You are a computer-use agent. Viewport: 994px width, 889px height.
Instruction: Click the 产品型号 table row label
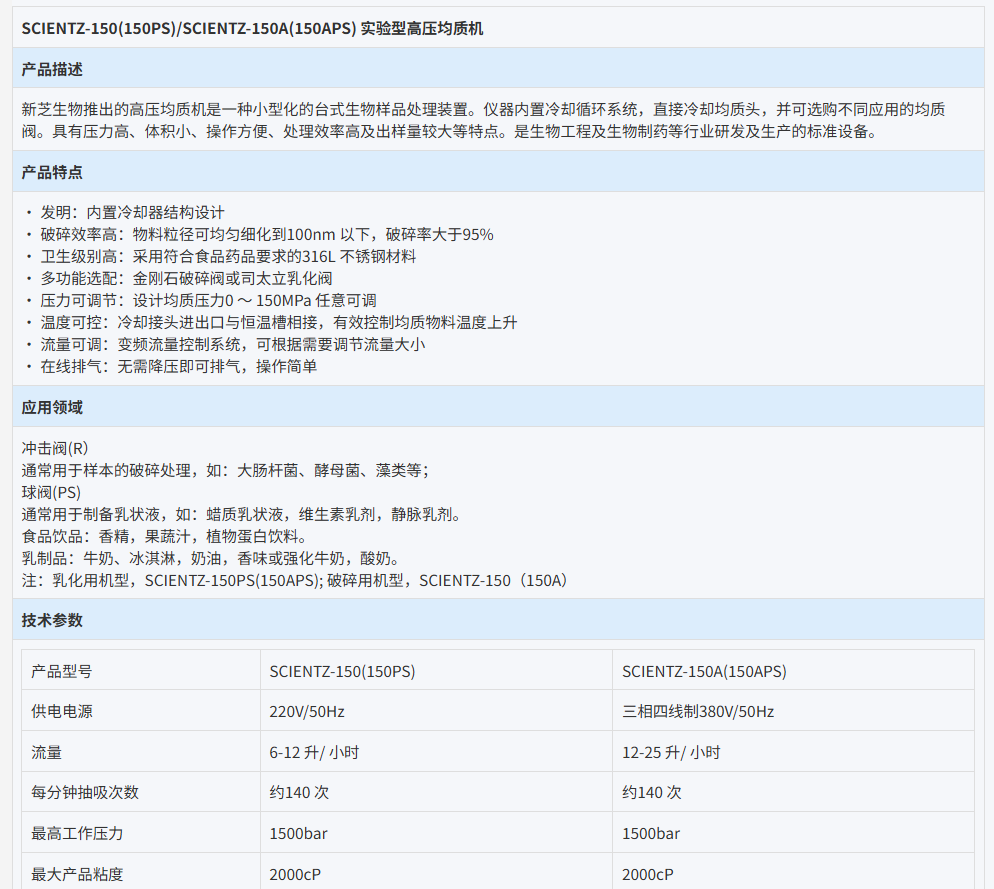point(62,671)
